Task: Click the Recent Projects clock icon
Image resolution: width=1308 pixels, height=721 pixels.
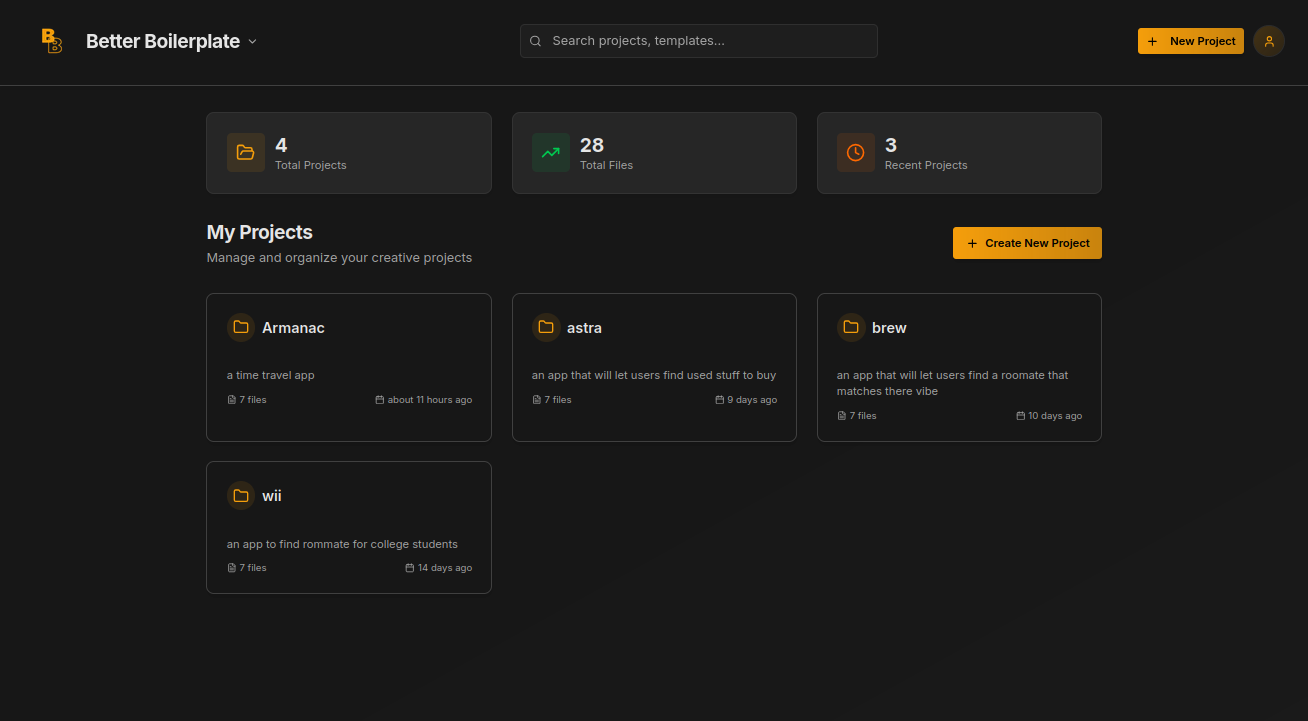Action: (x=856, y=152)
